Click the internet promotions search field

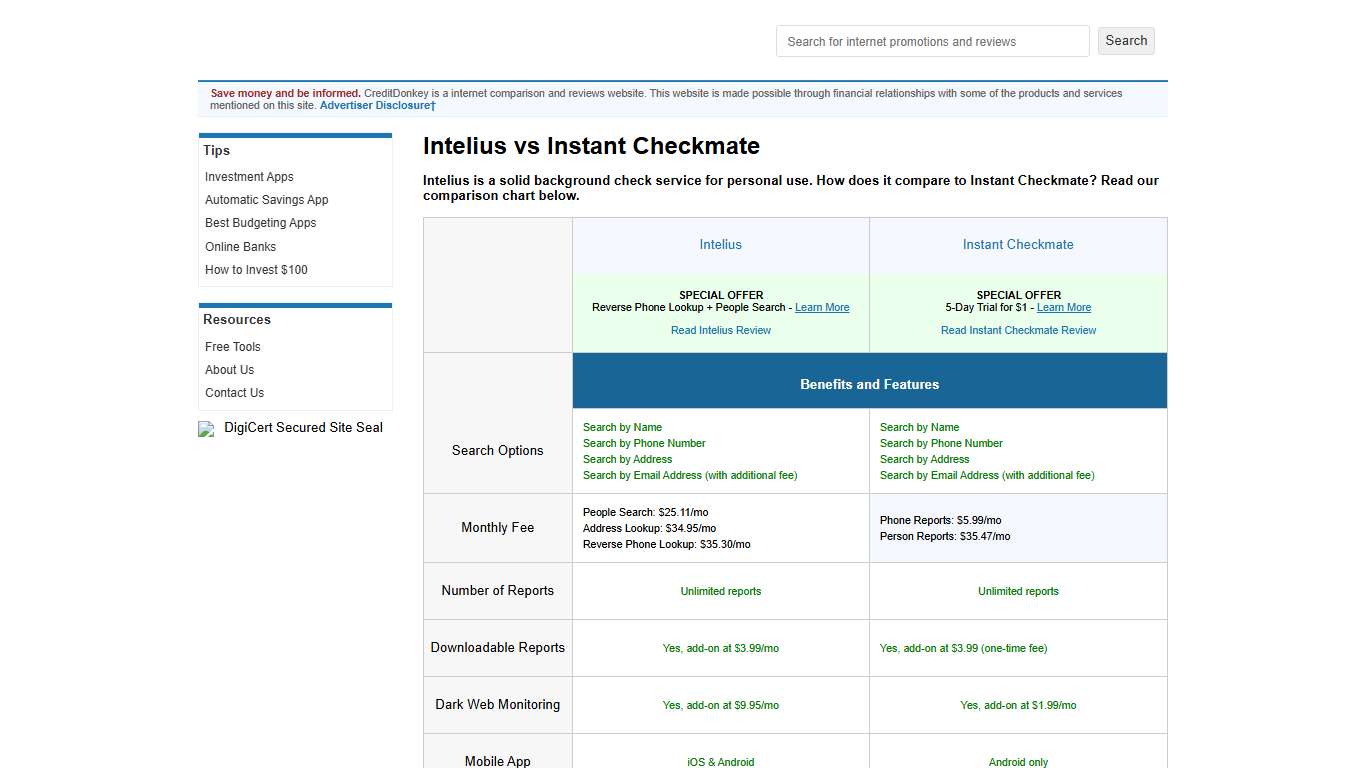[x=932, y=41]
